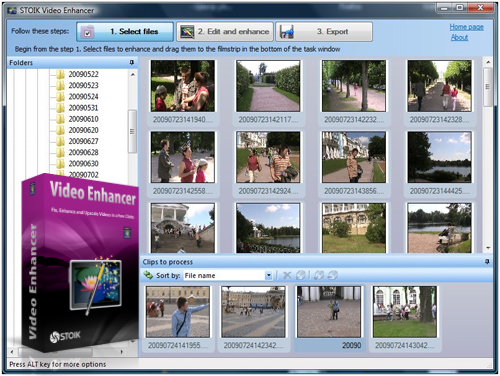Screen dimensions: 500x376
Task: Click the Folders tree scroll-up arrow
Action: pyautogui.click(x=133, y=74)
